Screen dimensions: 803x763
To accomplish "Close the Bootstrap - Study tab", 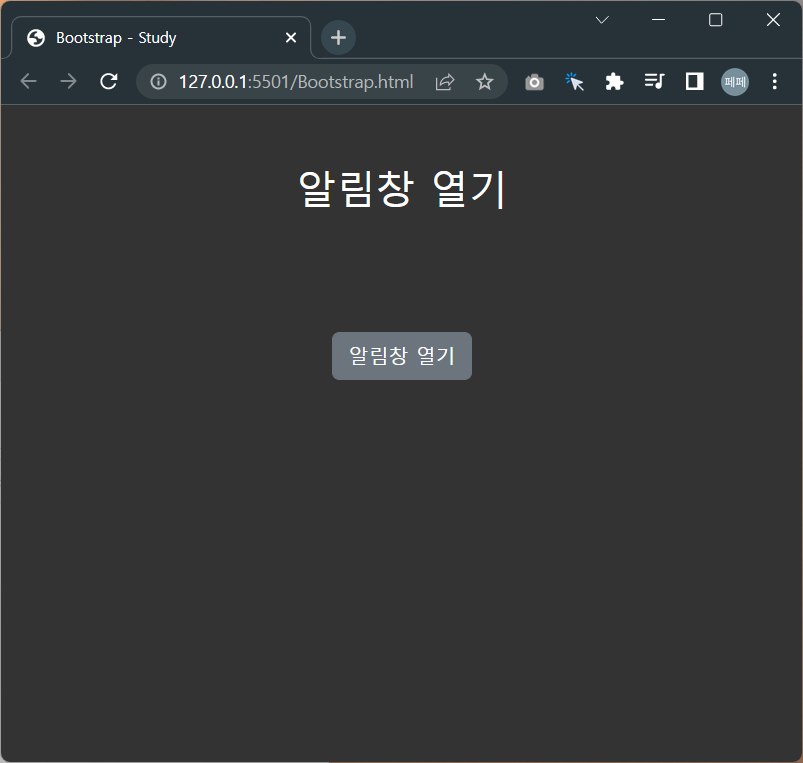I will pyautogui.click(x=291, y=37).
